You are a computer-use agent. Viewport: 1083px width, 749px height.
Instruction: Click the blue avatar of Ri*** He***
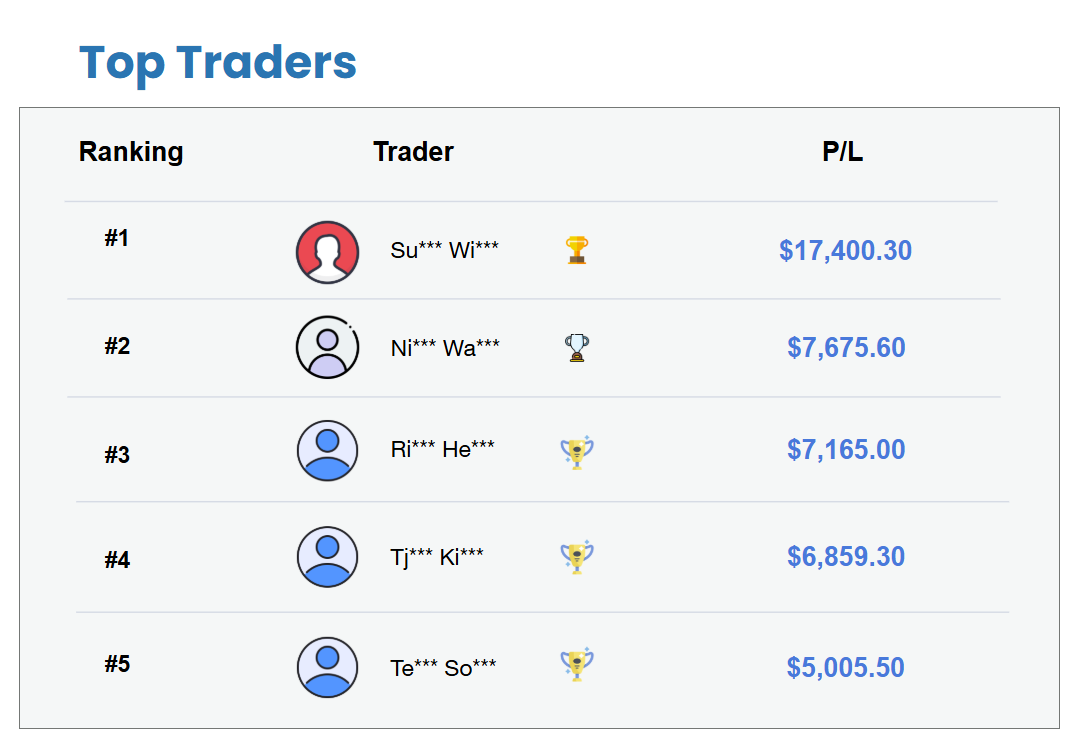pos(327,451)
